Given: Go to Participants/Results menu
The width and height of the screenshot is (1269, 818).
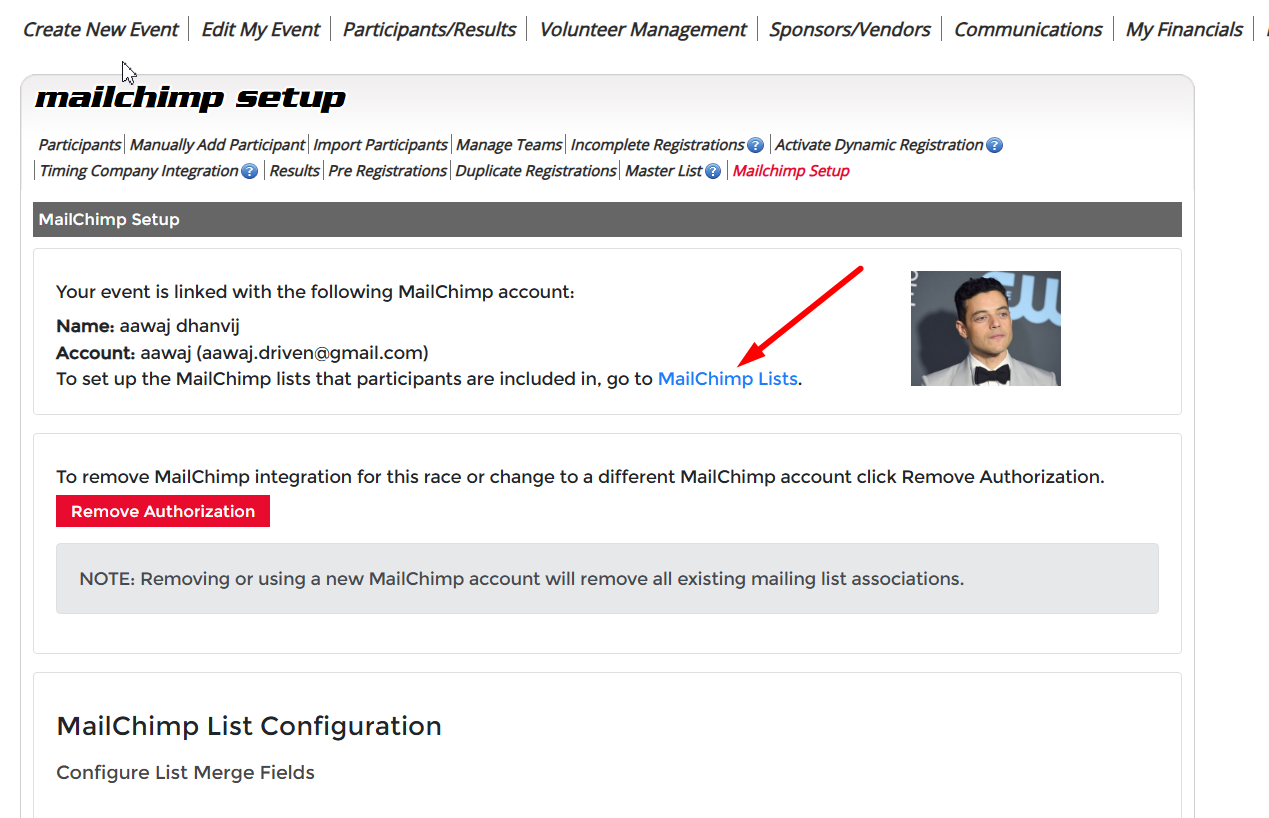Looking at the screenshot, I should [429, 30].
